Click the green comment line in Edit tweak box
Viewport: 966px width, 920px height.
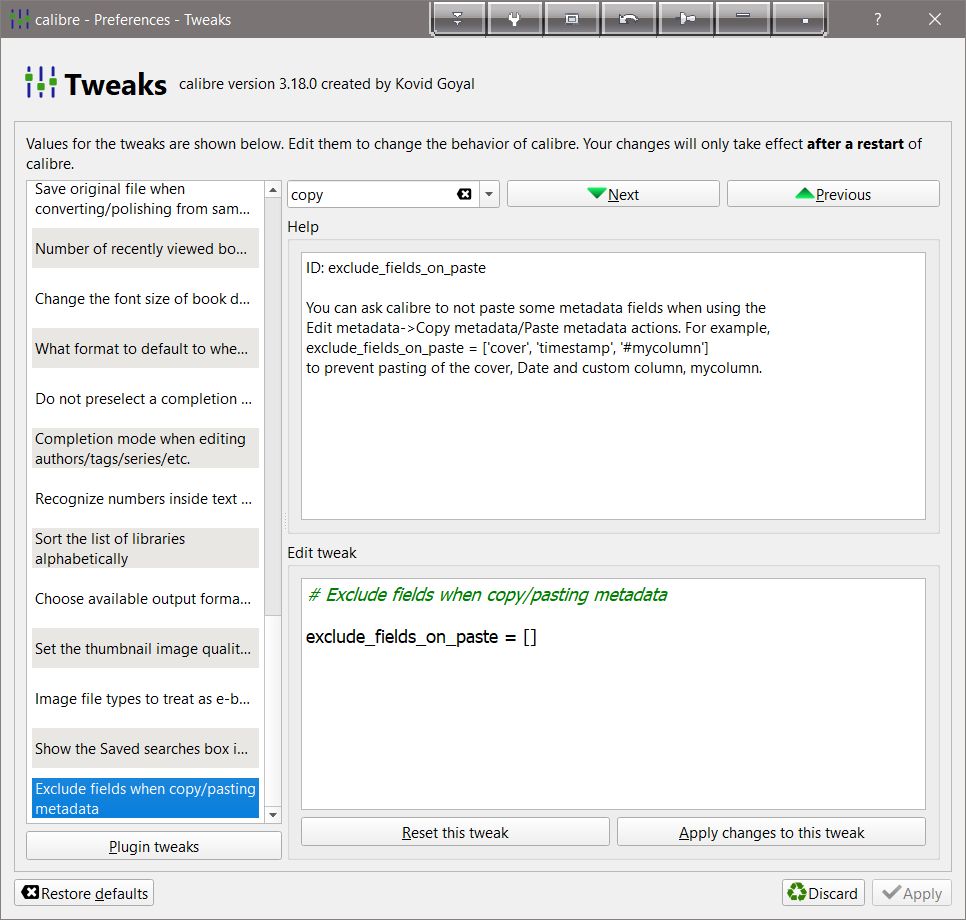[487, 595]
